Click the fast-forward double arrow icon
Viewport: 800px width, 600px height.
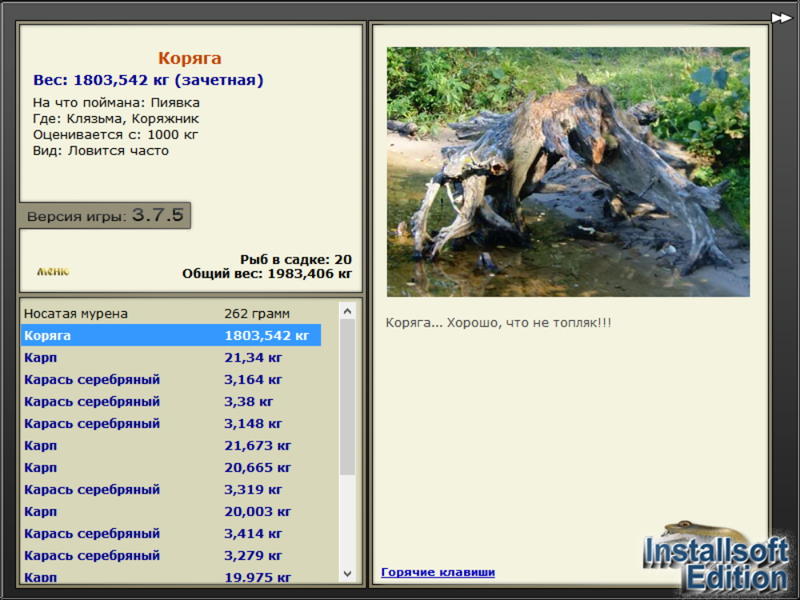(x=781, y=18)
